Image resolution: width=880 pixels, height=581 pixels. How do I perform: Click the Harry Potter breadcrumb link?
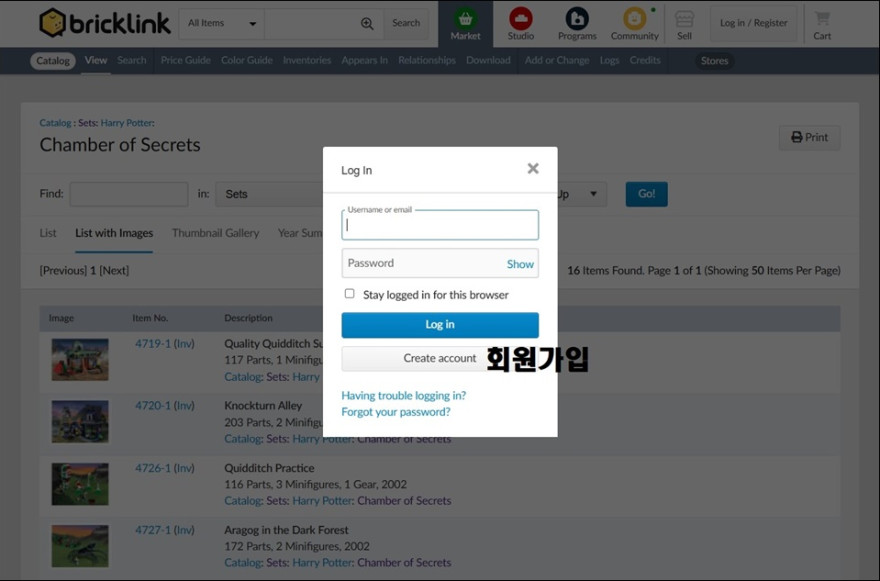(126, 123)
